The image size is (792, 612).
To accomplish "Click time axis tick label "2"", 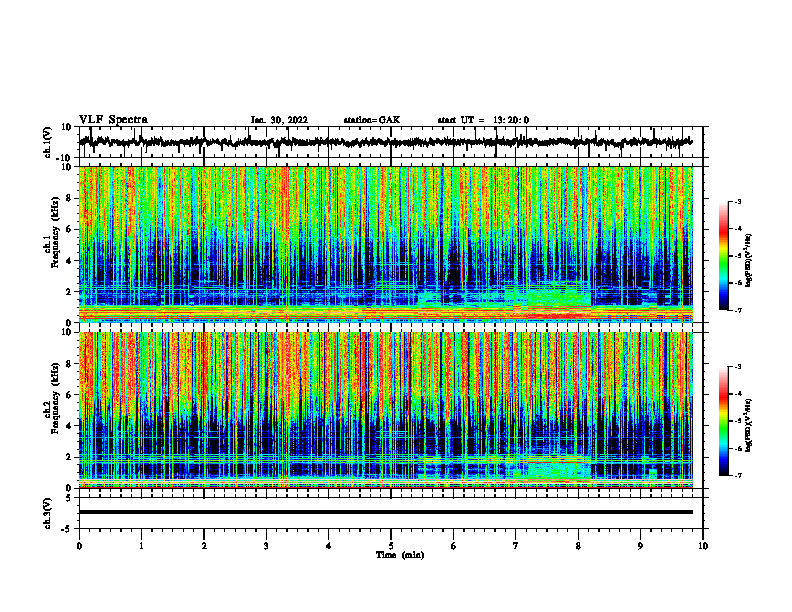I will [204, 546].
